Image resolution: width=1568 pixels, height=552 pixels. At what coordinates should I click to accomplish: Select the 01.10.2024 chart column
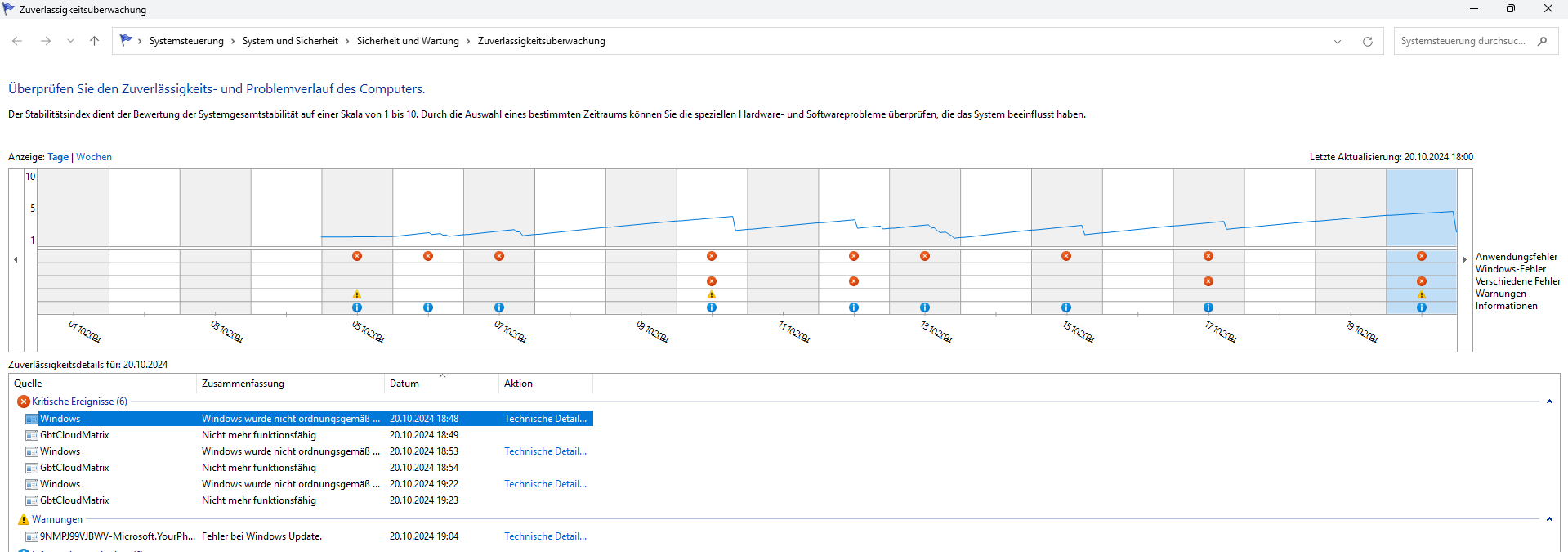74,241
